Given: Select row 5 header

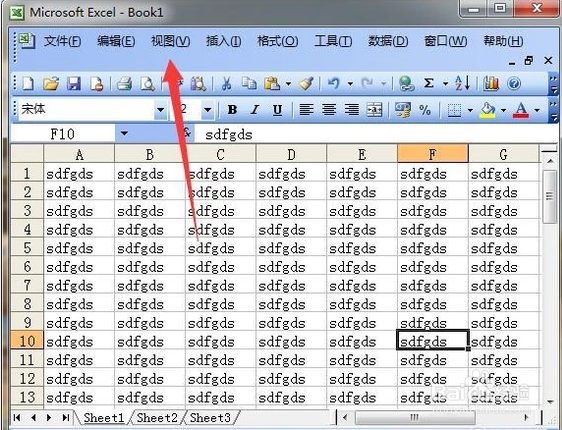Looking at the screenshot, I should [x=27, y=248].
